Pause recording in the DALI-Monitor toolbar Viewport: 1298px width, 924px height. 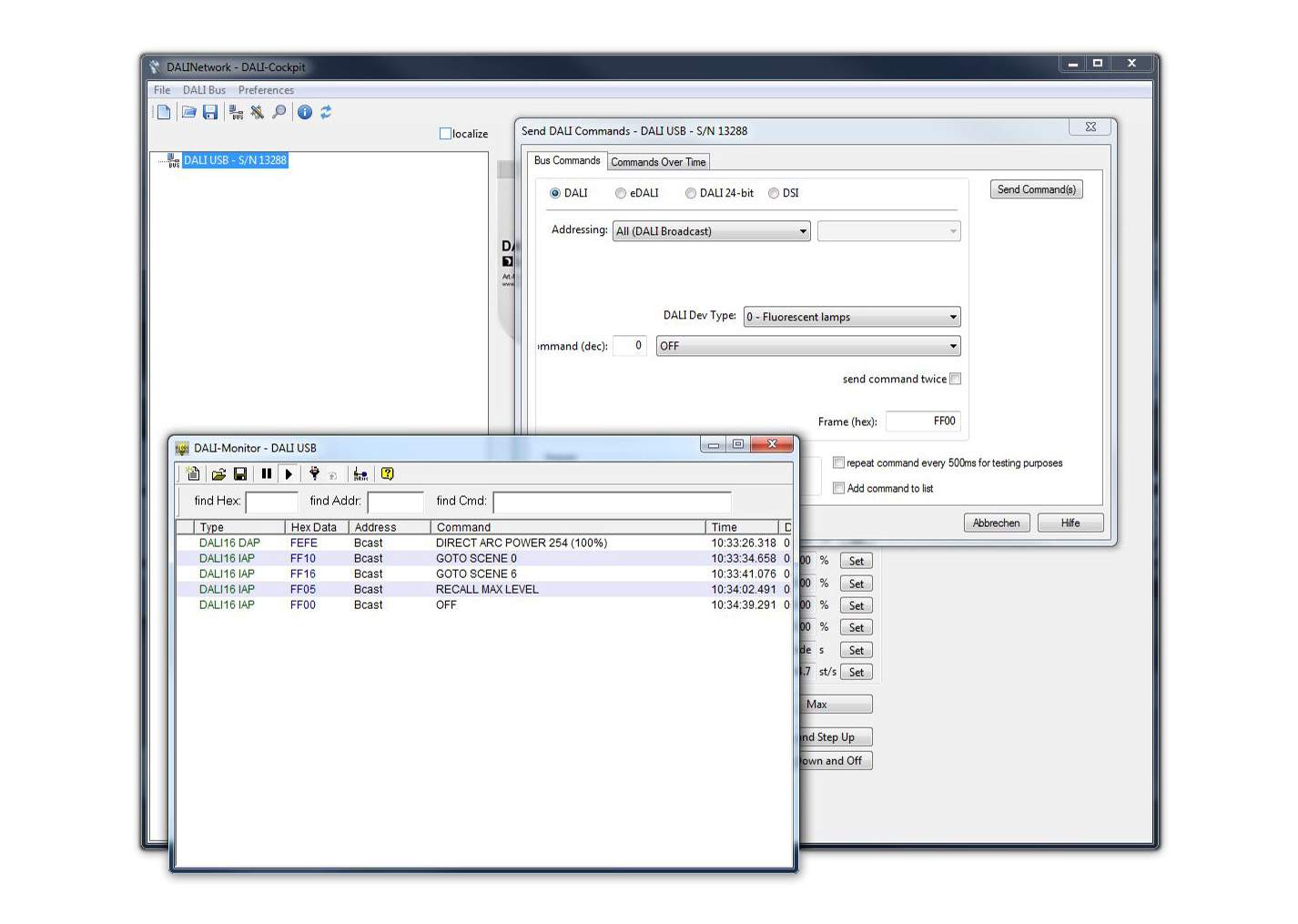266,473
